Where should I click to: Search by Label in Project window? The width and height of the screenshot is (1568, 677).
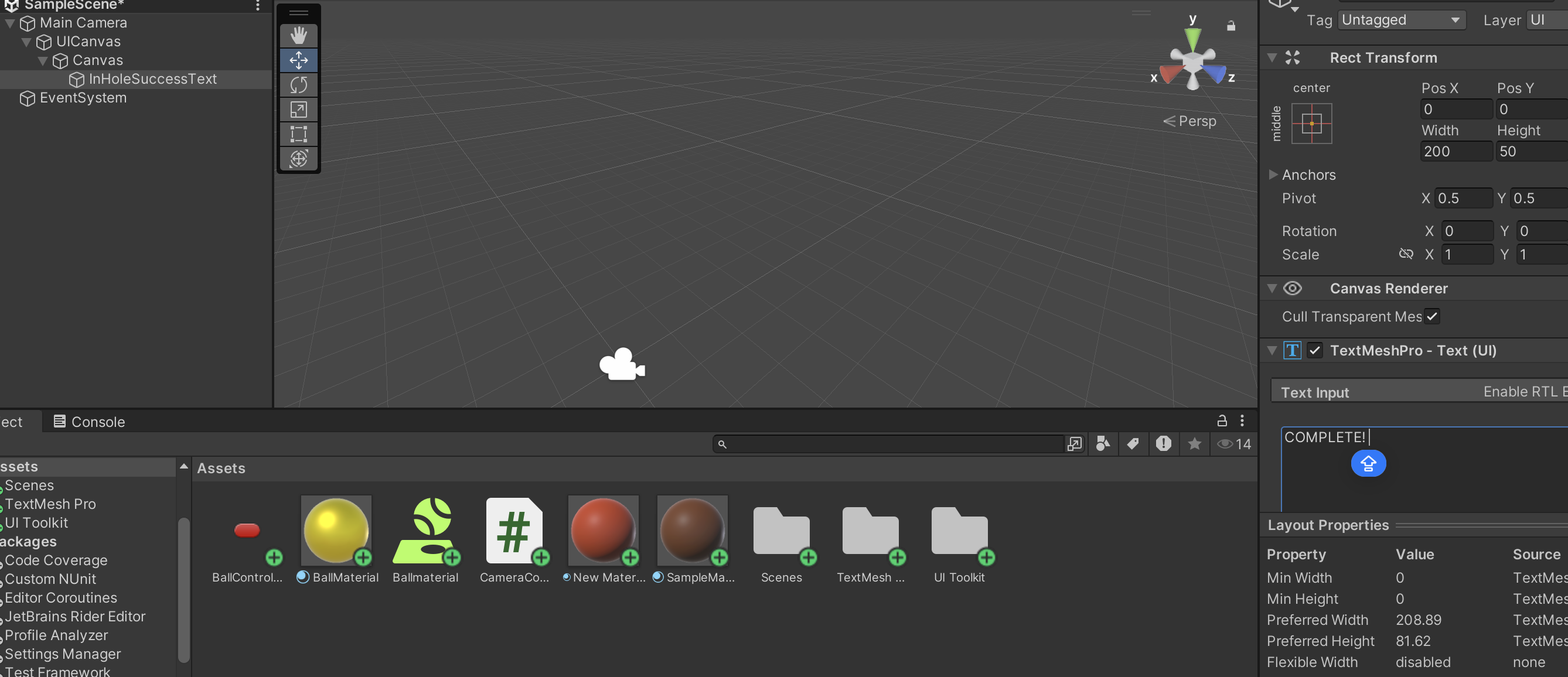(x=1133, y=444)
